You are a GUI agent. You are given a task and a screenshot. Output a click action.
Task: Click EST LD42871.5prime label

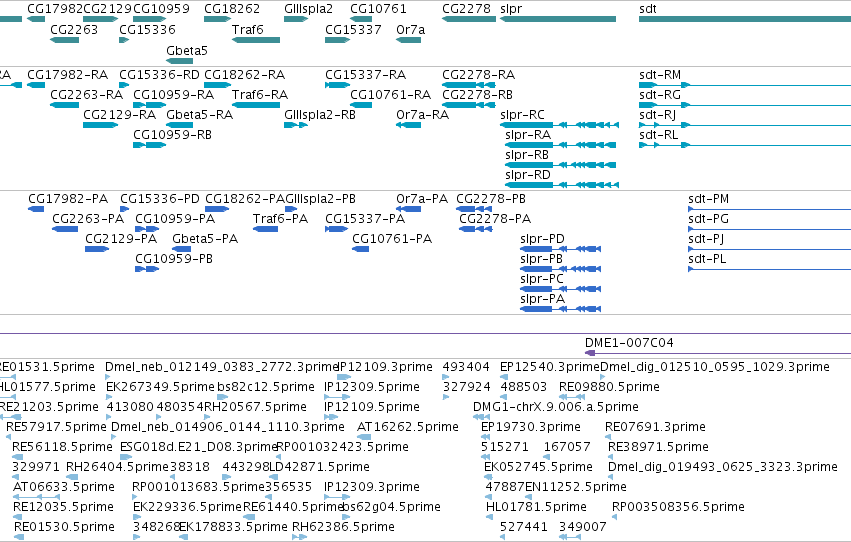pos(319,467)
